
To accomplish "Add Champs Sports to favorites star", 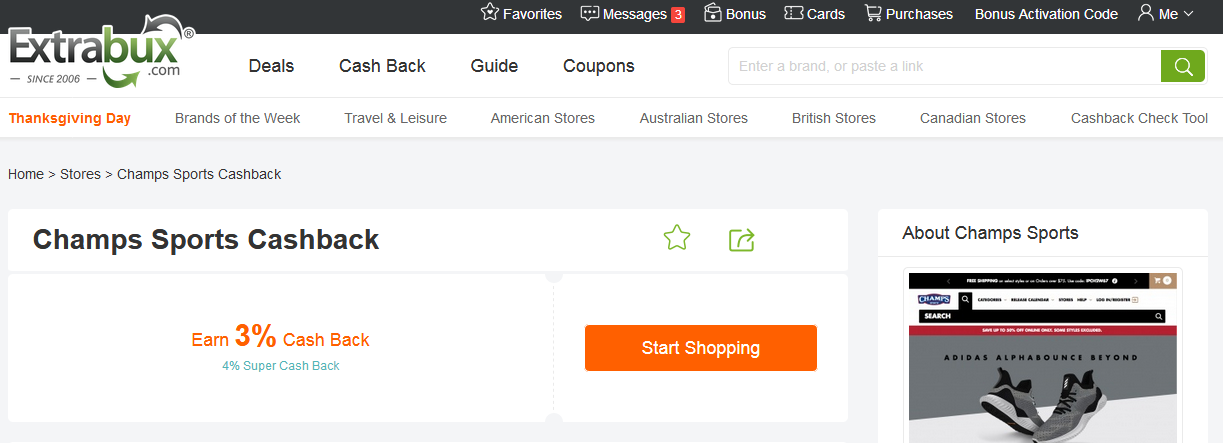I will (x=677, y=239).
